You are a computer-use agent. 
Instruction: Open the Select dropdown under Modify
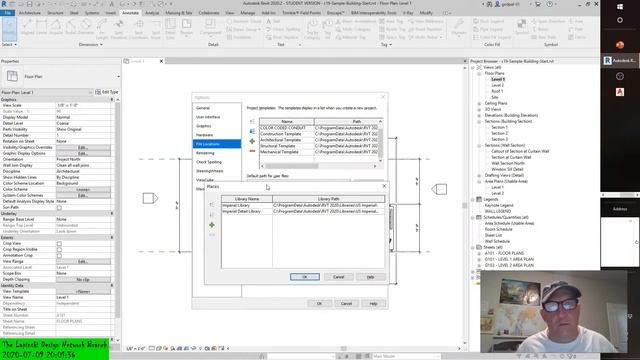click(9, 44)
